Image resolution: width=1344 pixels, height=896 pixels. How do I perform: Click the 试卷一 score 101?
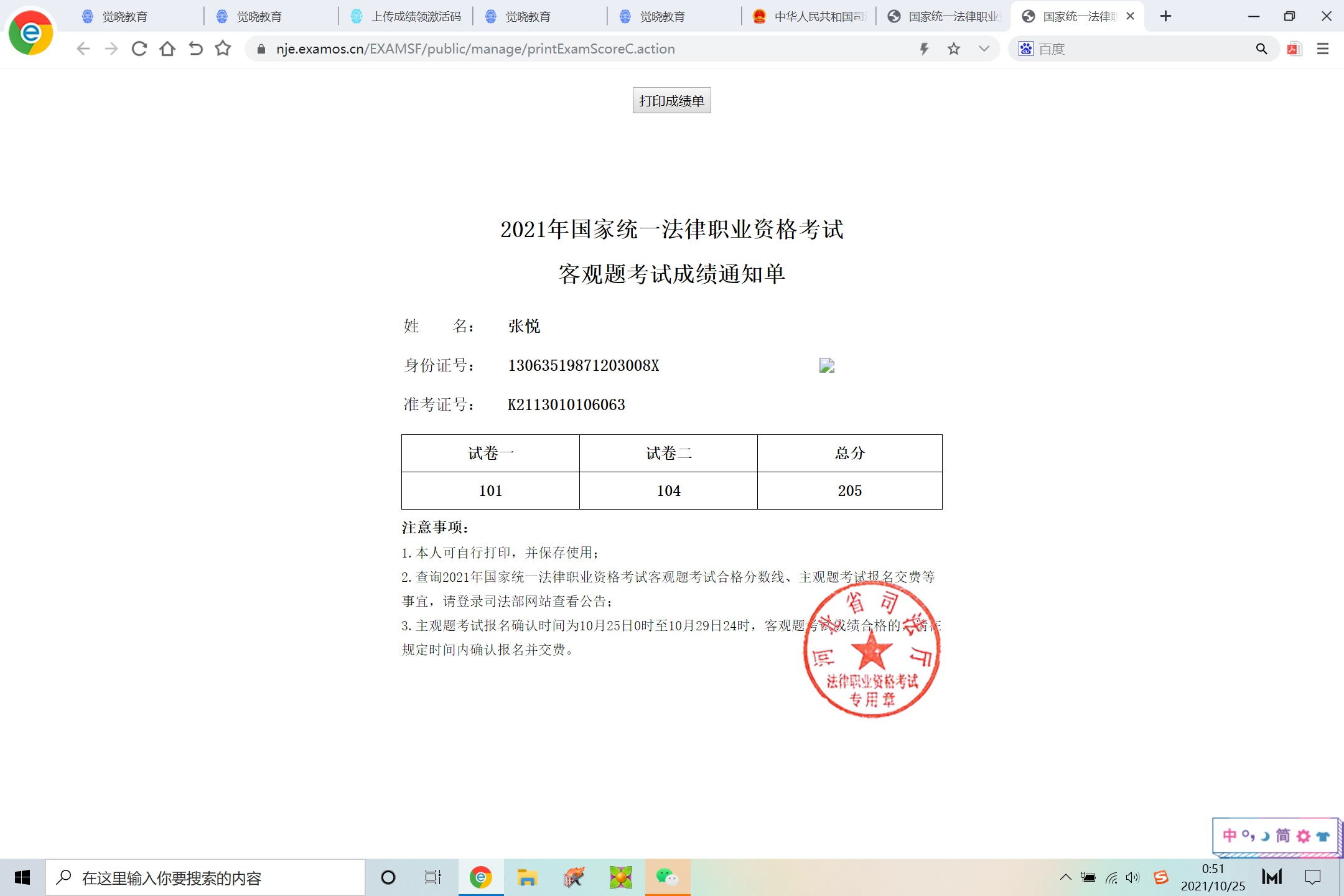(490, 491)
